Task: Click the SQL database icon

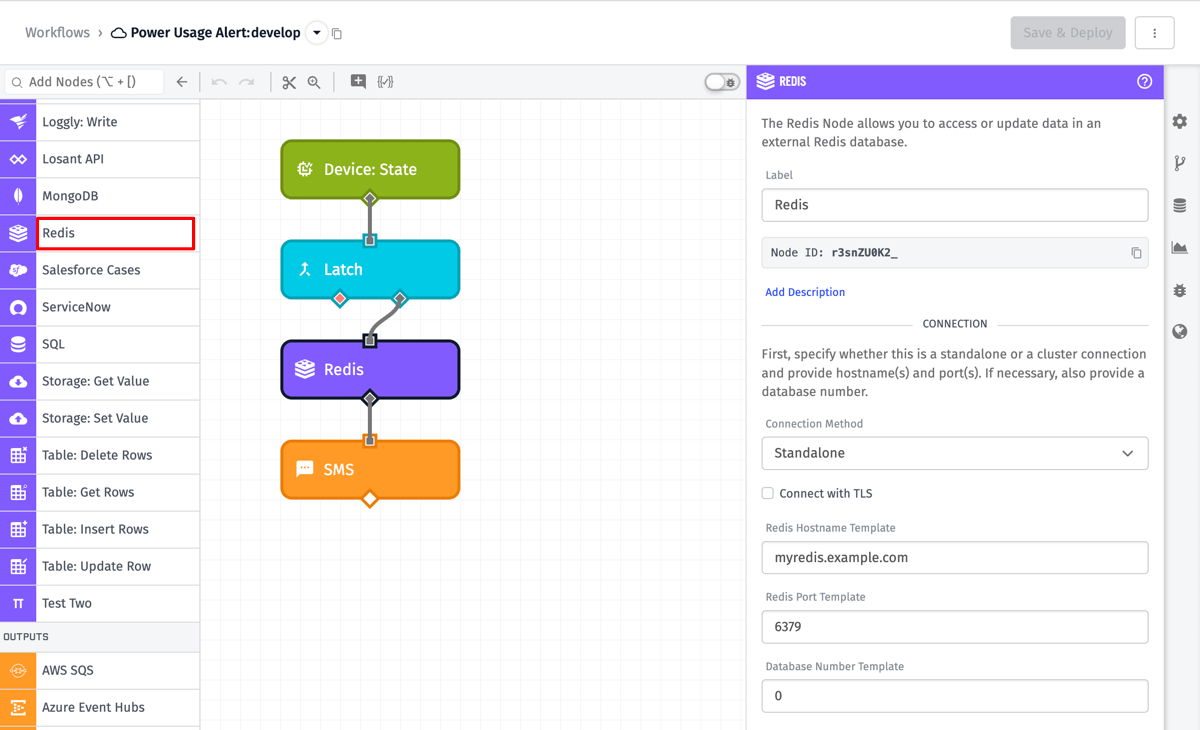Action: pos(18,344)
